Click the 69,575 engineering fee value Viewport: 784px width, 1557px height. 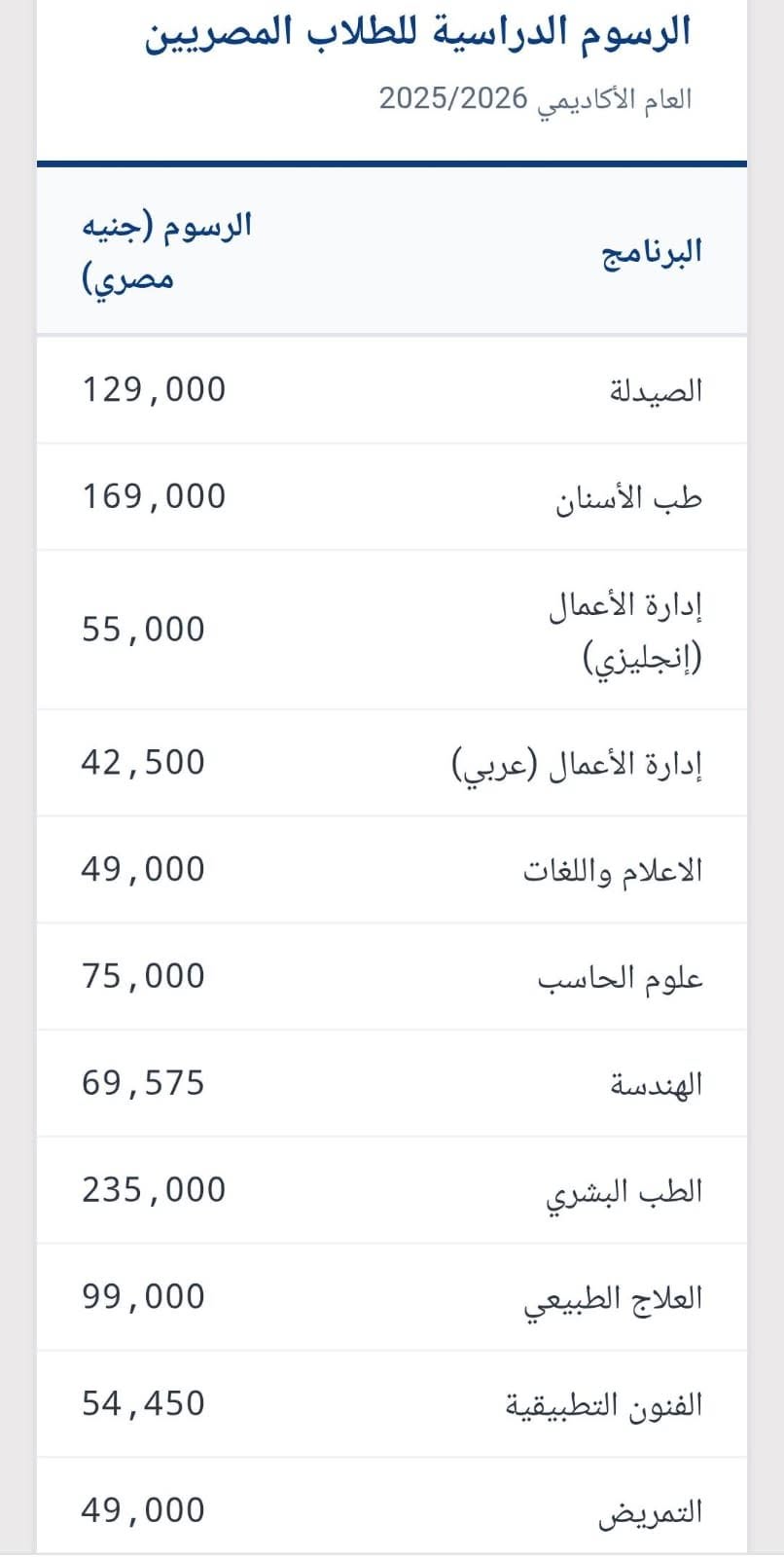click(144, 1083)
